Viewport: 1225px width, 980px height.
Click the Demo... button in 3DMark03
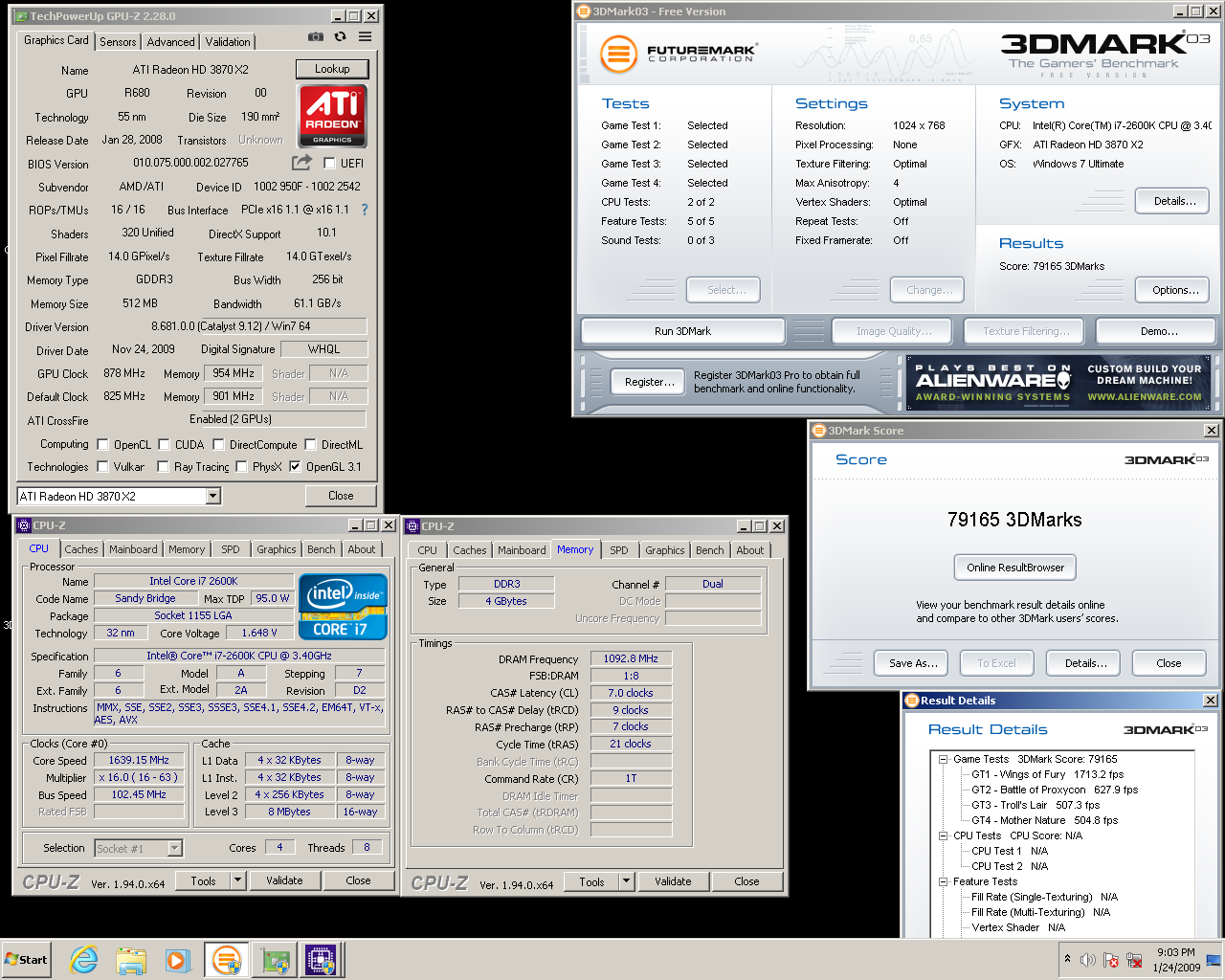tap(1156, 331)
